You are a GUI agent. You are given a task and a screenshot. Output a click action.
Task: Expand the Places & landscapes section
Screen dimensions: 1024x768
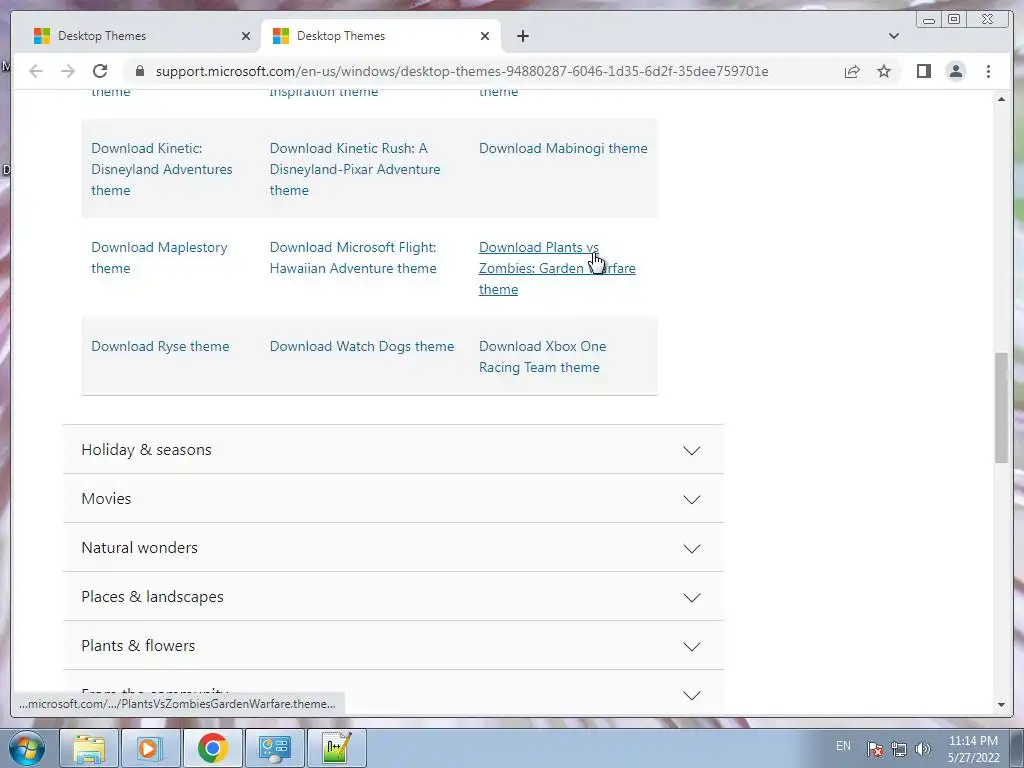tap(393, 597)
